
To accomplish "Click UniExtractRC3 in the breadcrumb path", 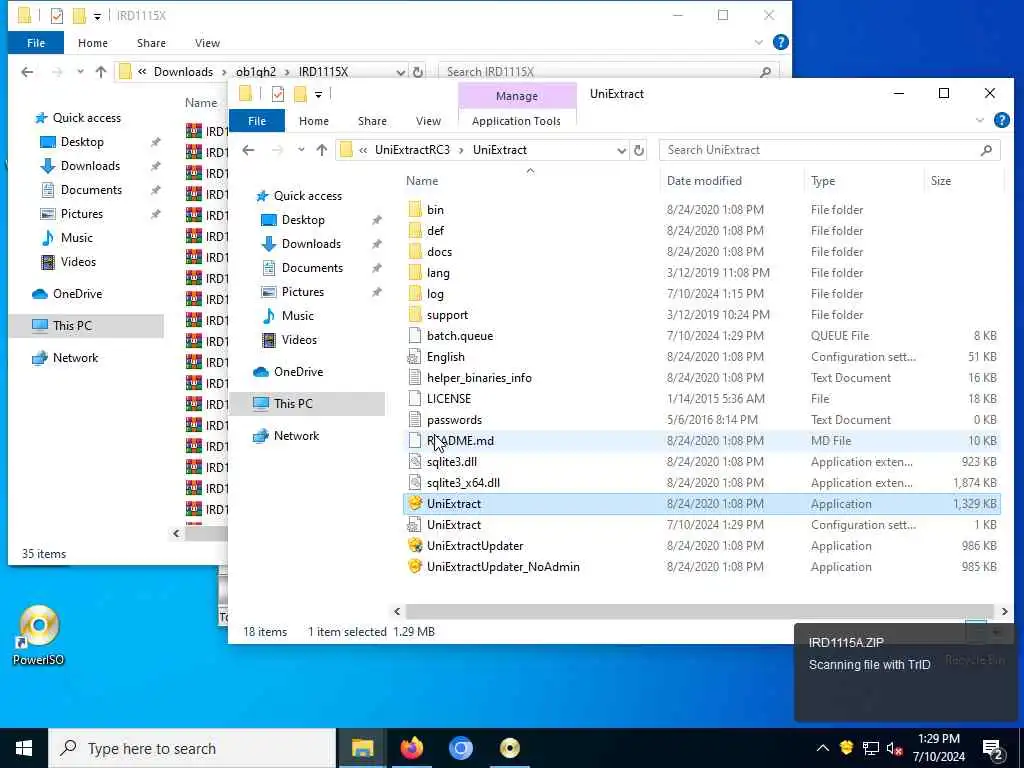I will pos(412,150).
